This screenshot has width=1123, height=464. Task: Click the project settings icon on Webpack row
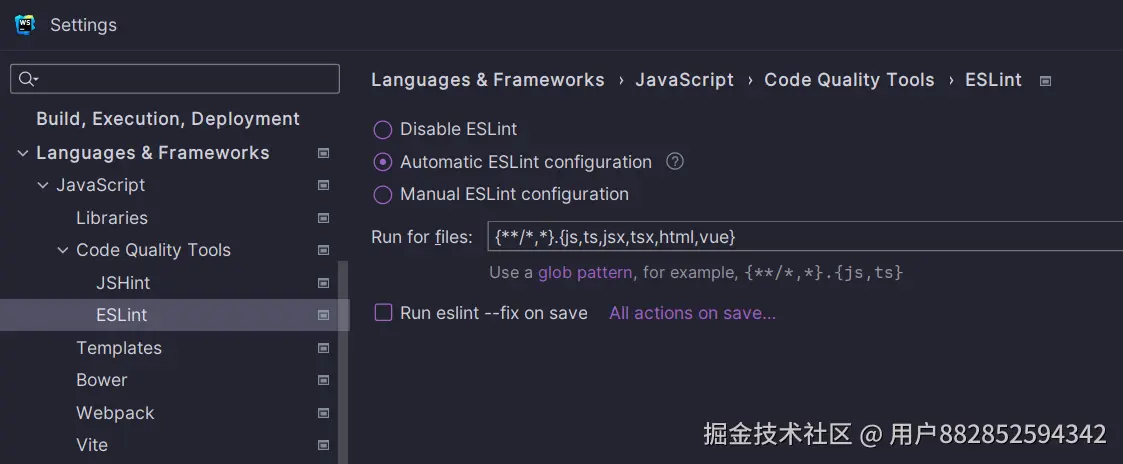(323, 413)
